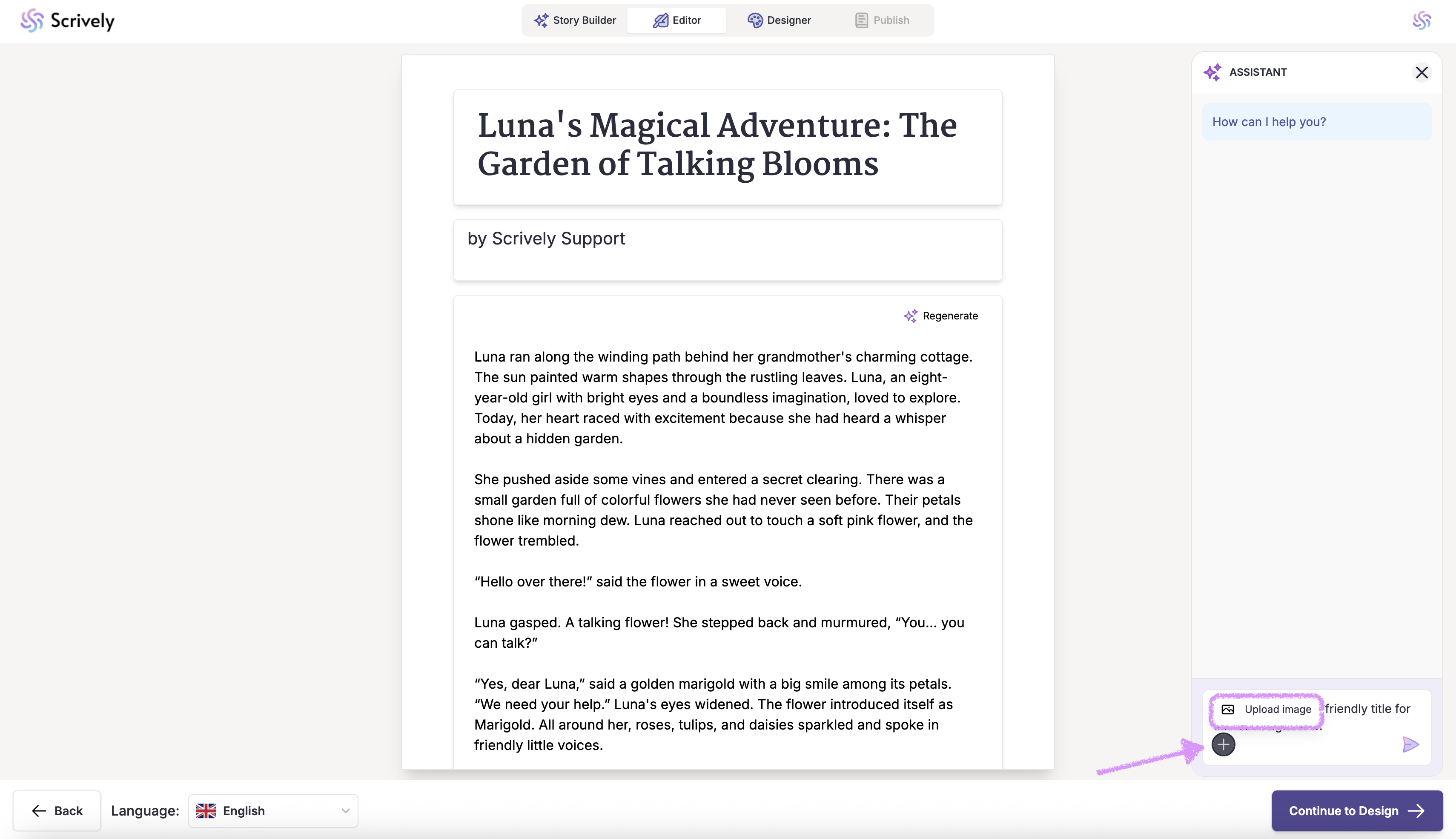Click the Assistant sparkle icon
The image size is (1456, 839).
1212,72
